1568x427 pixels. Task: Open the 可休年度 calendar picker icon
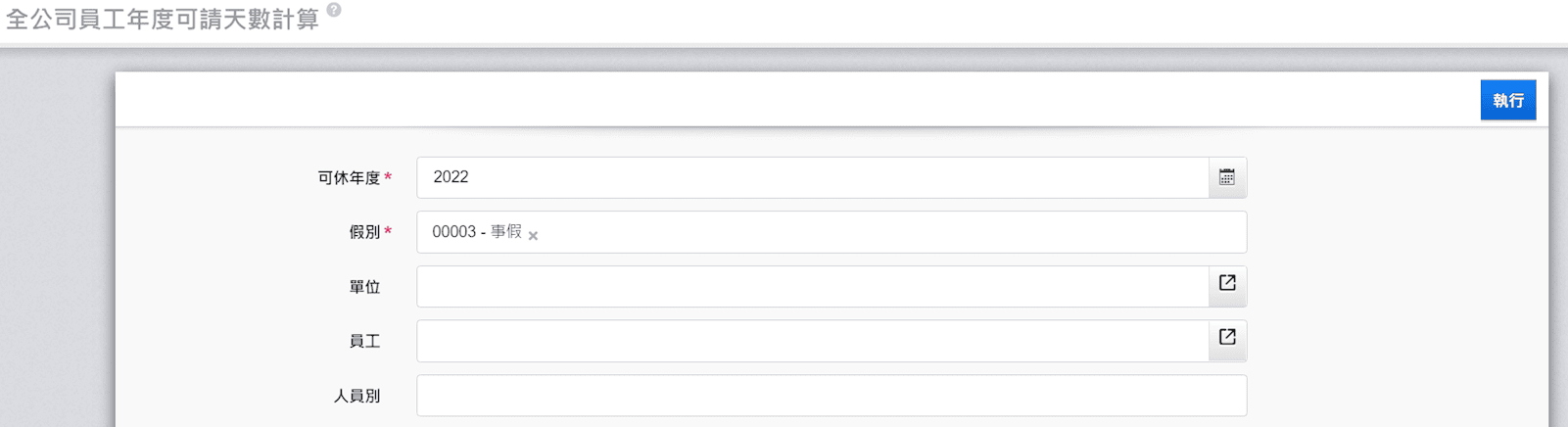tap(1226, 177)
